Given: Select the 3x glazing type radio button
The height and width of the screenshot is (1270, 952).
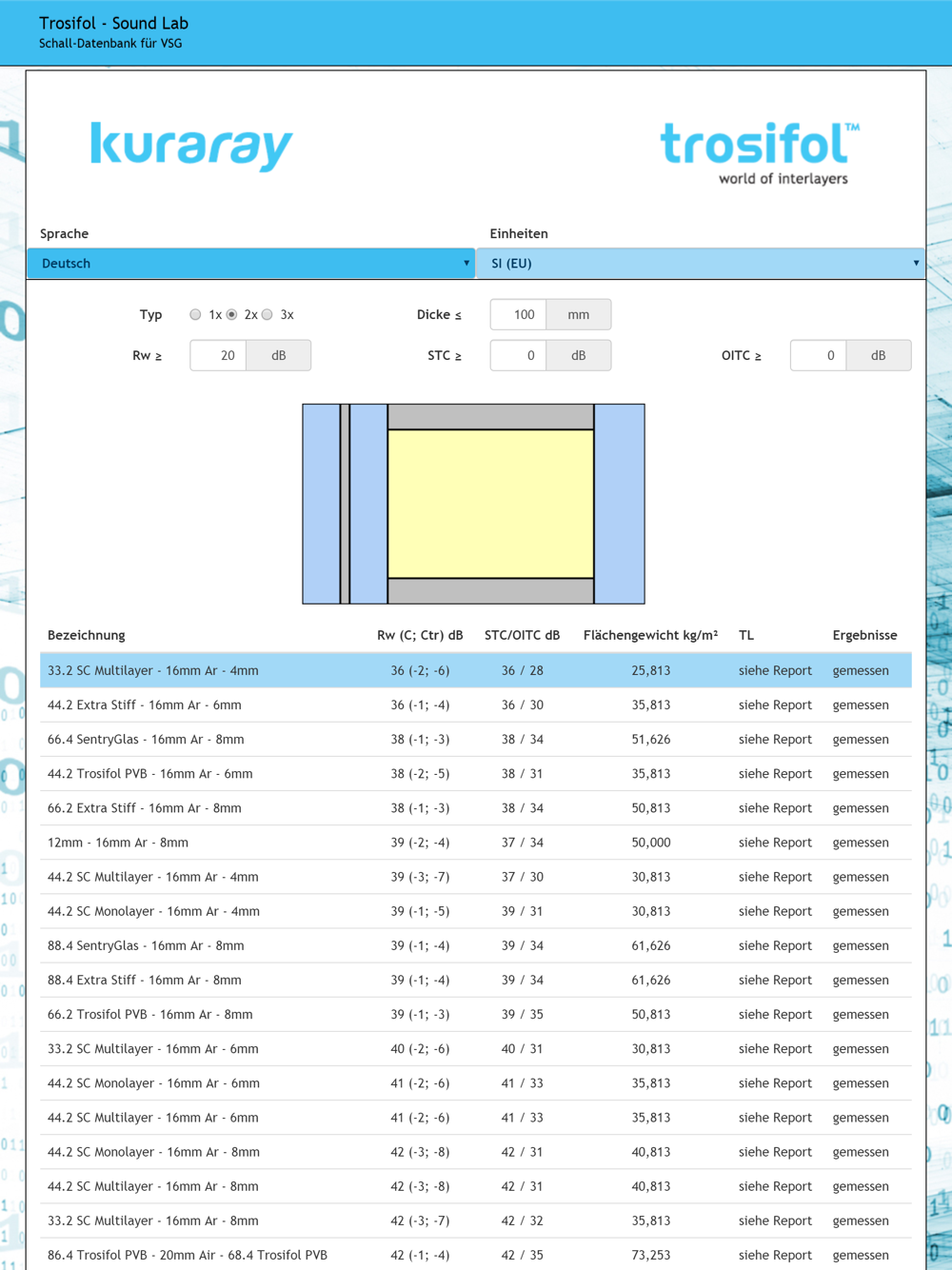Looking at the screenshot, I should click(268, 315).
